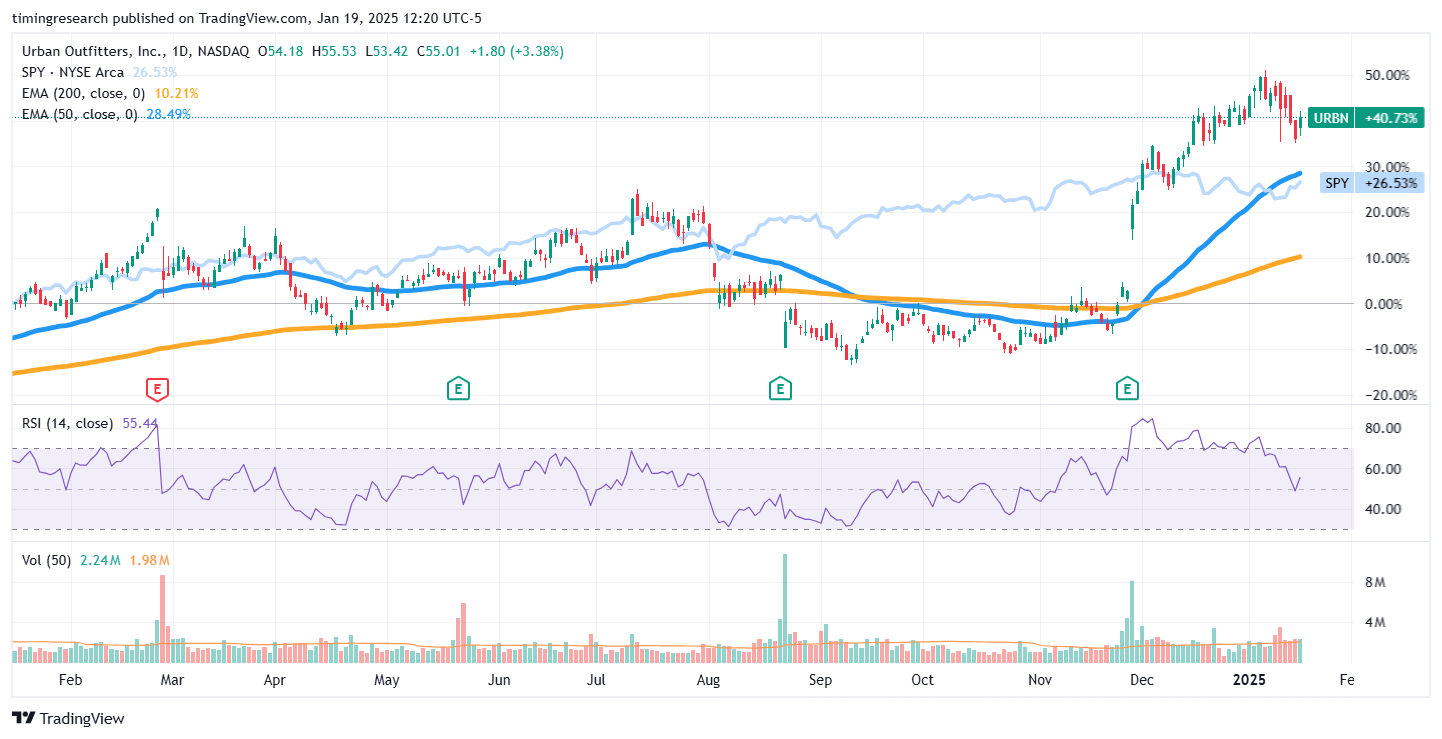This screenshot has height=739, width=1442.
Task: Click the earnings E marker near late November
Action: [x=1128, y=389]
